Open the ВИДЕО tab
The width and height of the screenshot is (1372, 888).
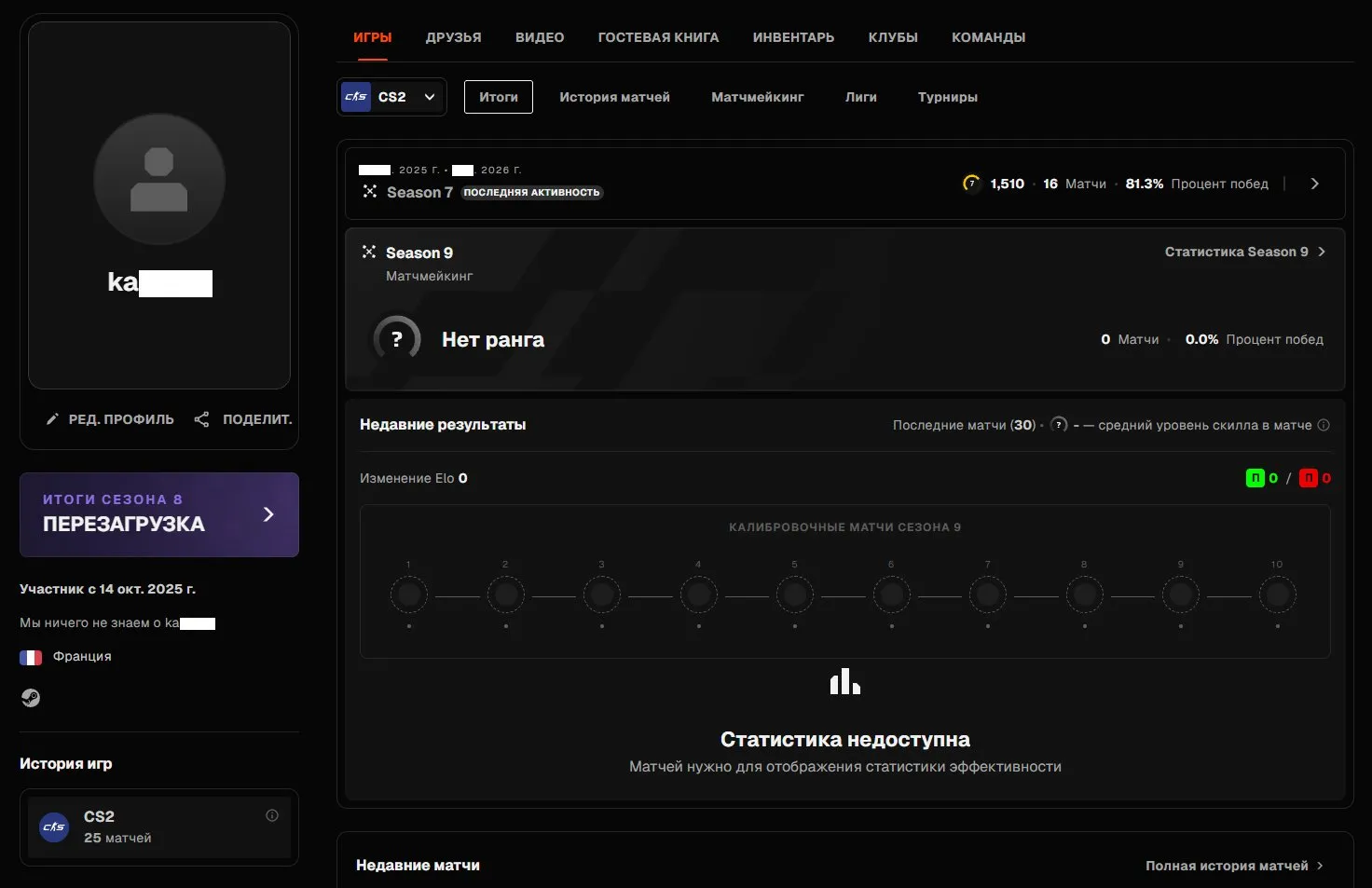[x=540, y=37]
